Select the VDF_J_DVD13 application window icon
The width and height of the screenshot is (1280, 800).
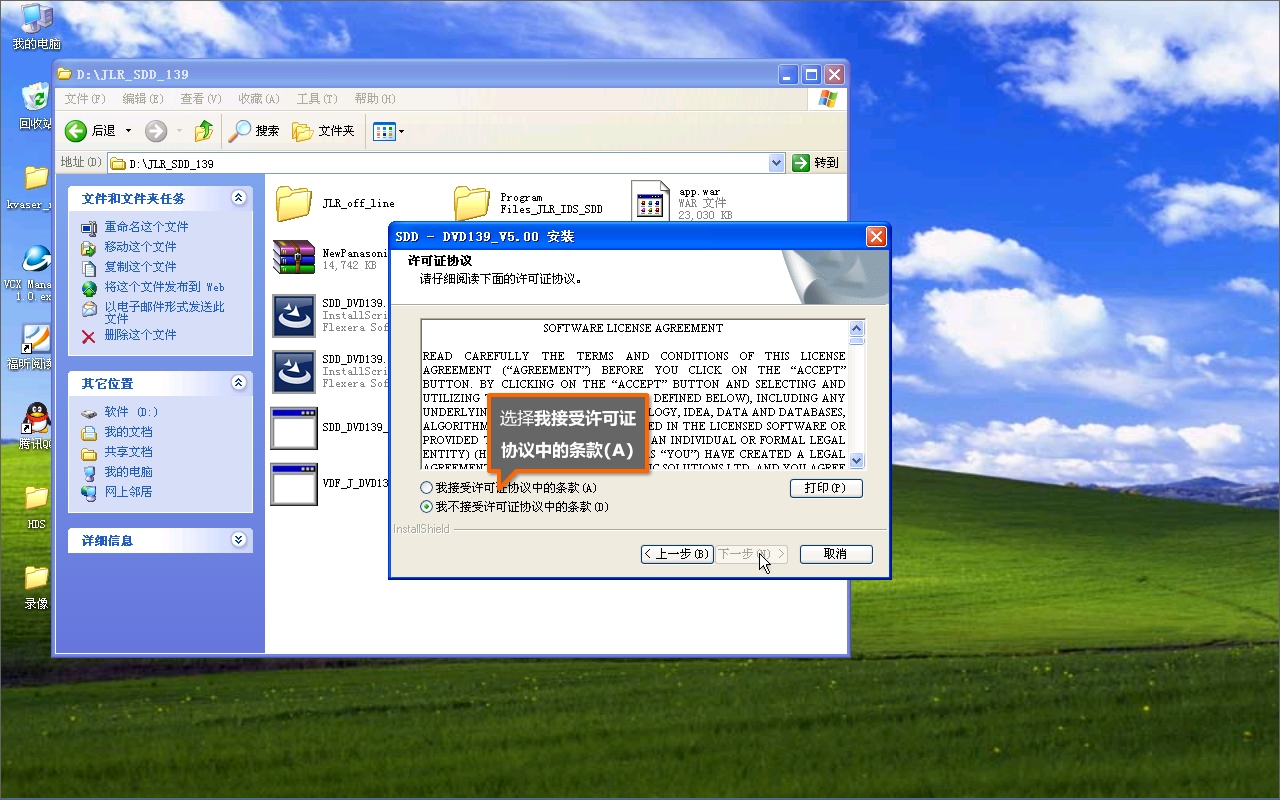point(294,484)
